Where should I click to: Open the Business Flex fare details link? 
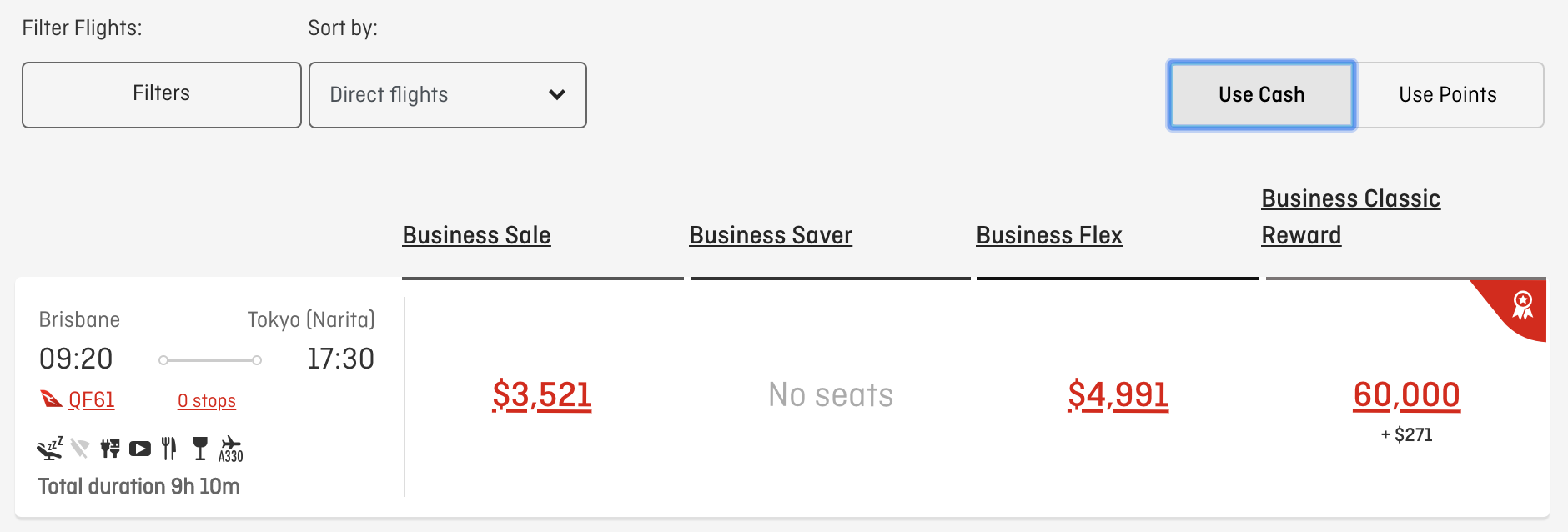click(1049, 235)
